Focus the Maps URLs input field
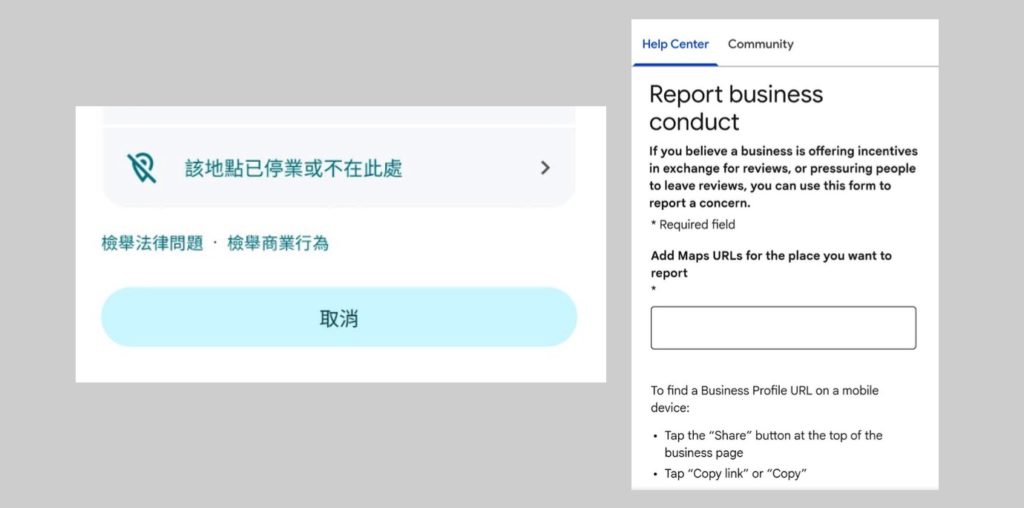1024x508 pixels. click(783, 328)
